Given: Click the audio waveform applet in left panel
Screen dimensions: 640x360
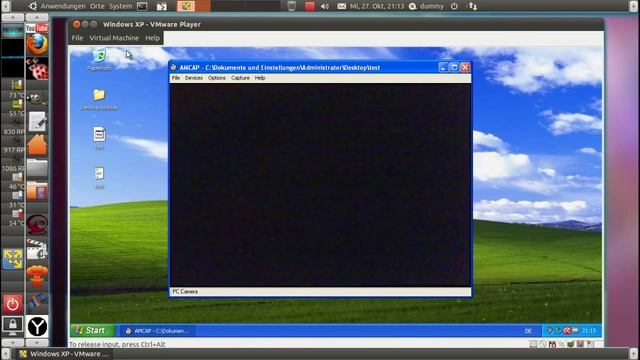Looking at the screenshot, I should (x=13, y=31).
